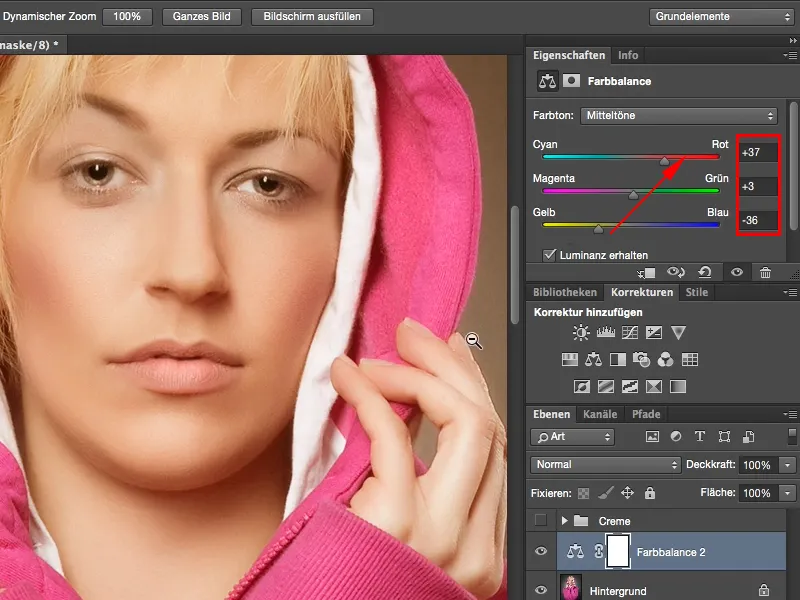Open the Normal blending mode dropdown
This screenshot has height=600, width=800.
click(x=605, y=465)
